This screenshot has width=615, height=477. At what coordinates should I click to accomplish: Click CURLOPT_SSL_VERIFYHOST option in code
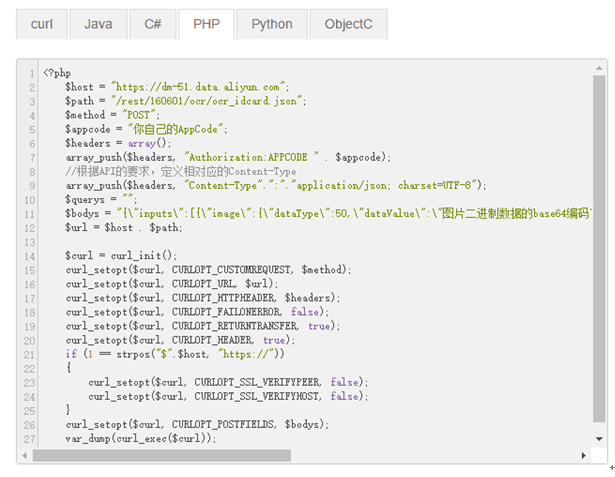coord(257,396)
